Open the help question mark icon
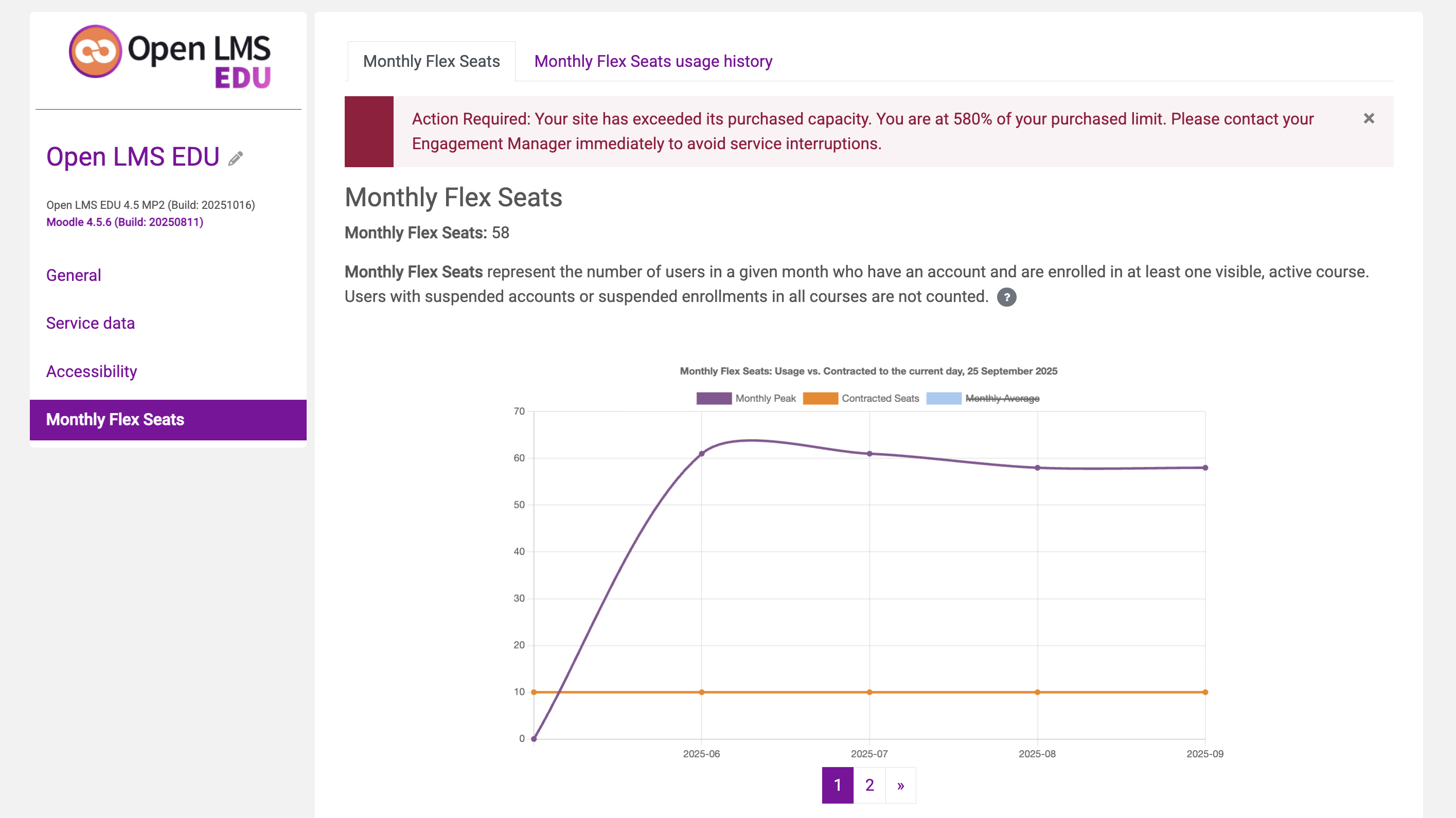This screenshot has width=1456, height=818. pyautogui.click(x=1006, y=297)
